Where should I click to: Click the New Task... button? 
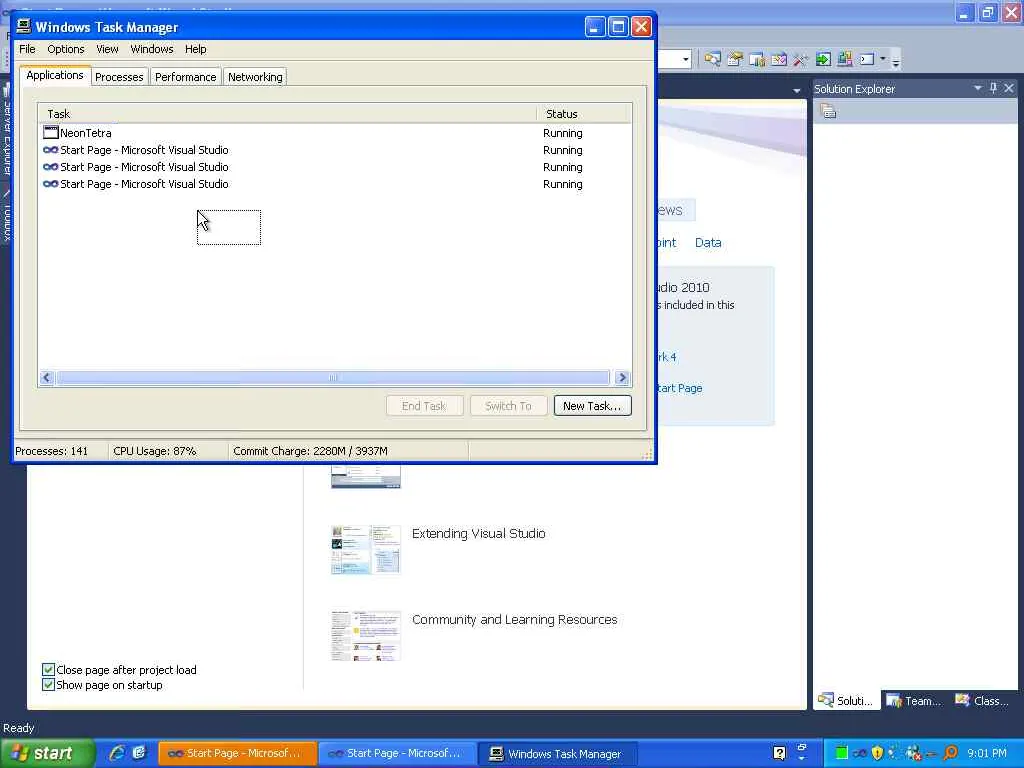click(592, 406)
